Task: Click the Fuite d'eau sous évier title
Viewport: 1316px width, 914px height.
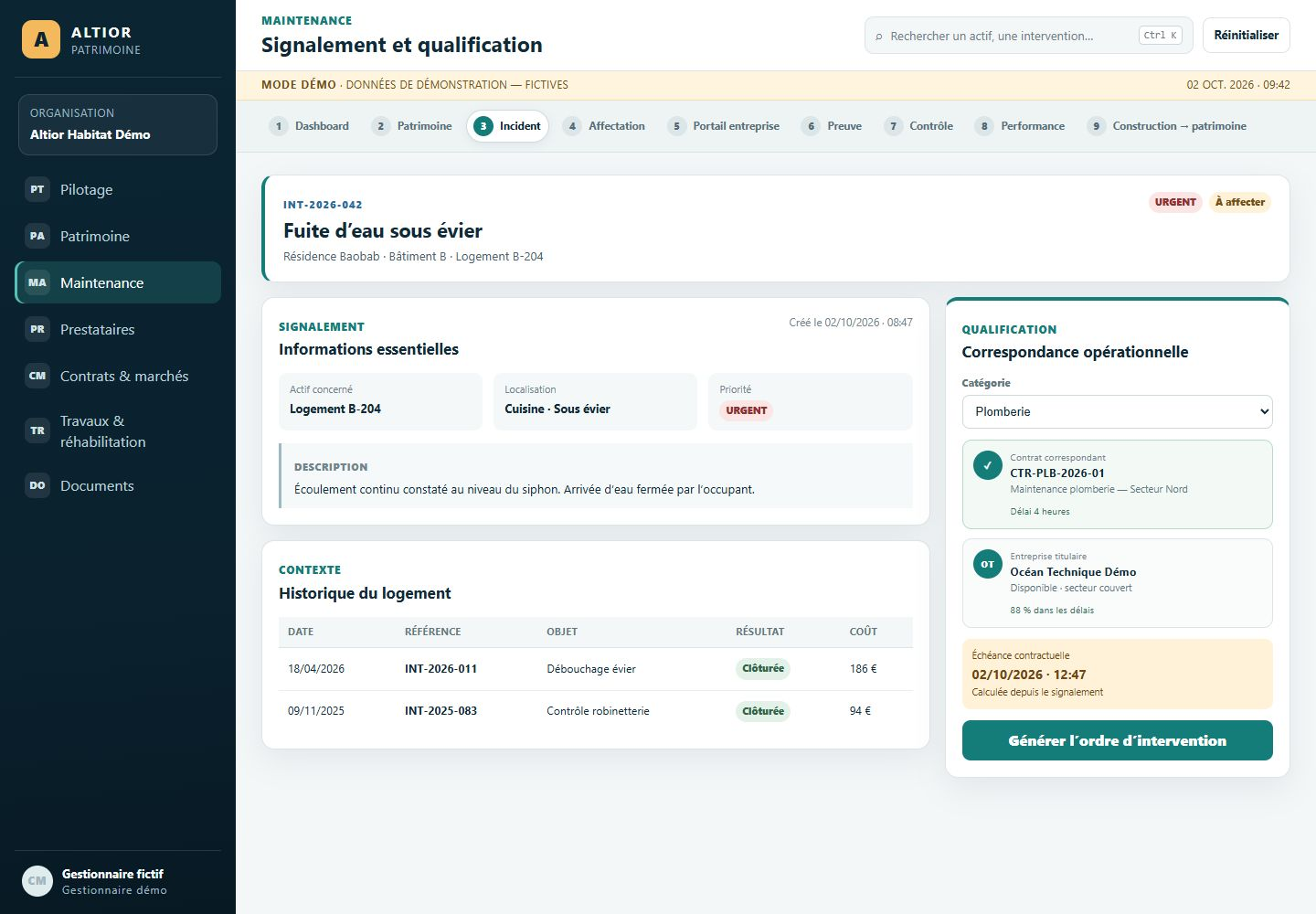Action: [383, 230]
